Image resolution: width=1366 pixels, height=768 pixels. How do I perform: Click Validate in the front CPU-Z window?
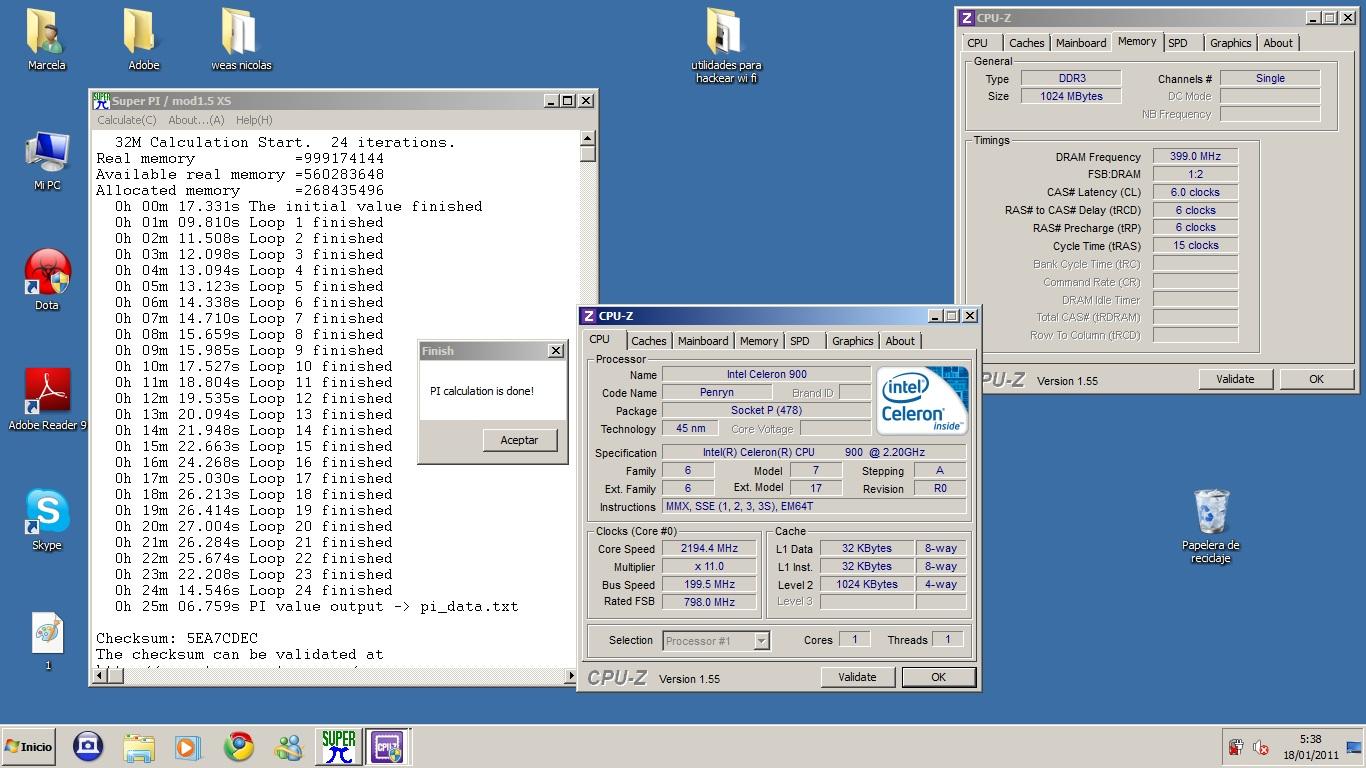pos(857,677)
